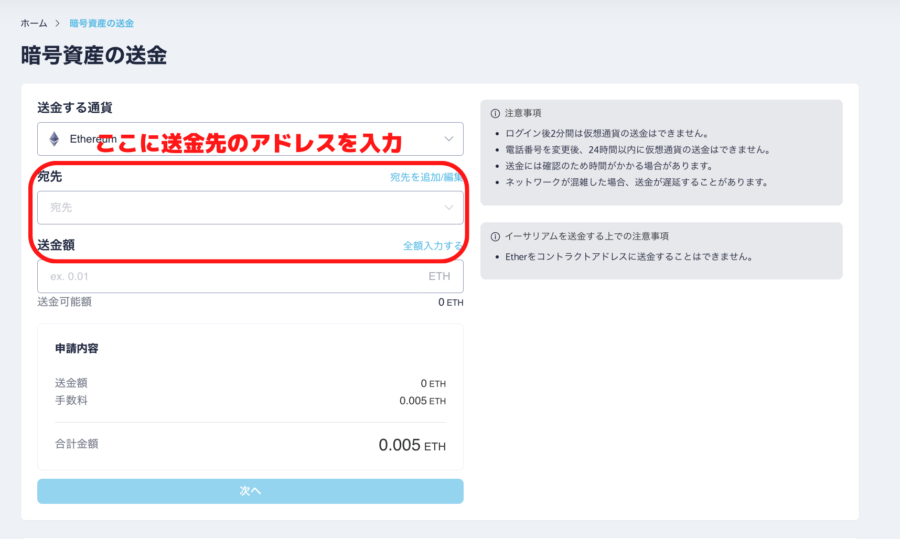
Task: Click the info icon beside 注意事項
Action: click(495, 114)
